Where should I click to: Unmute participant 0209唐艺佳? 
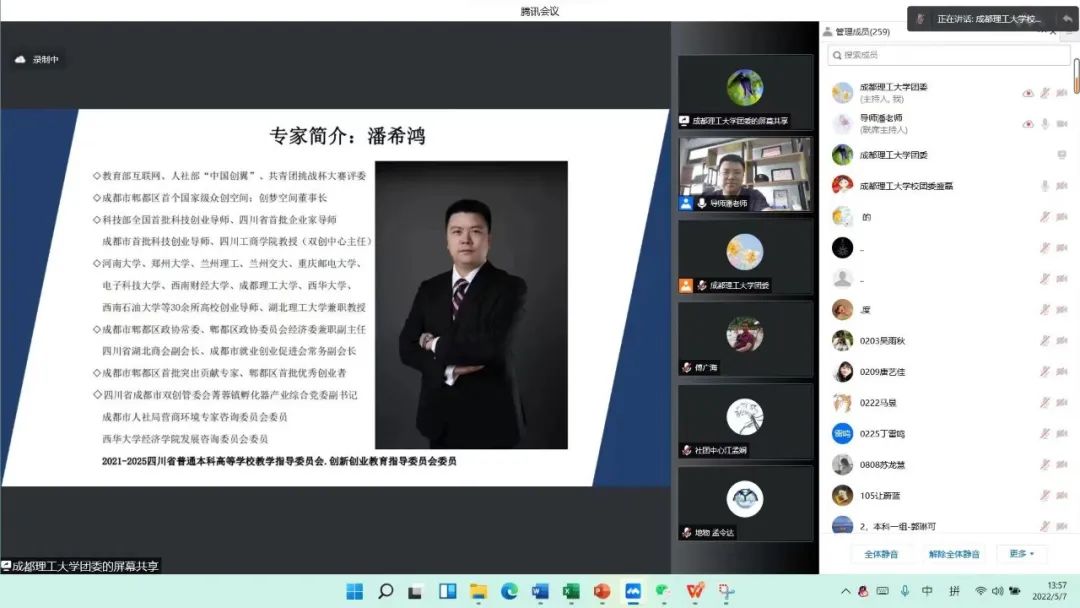[1045, 372]
